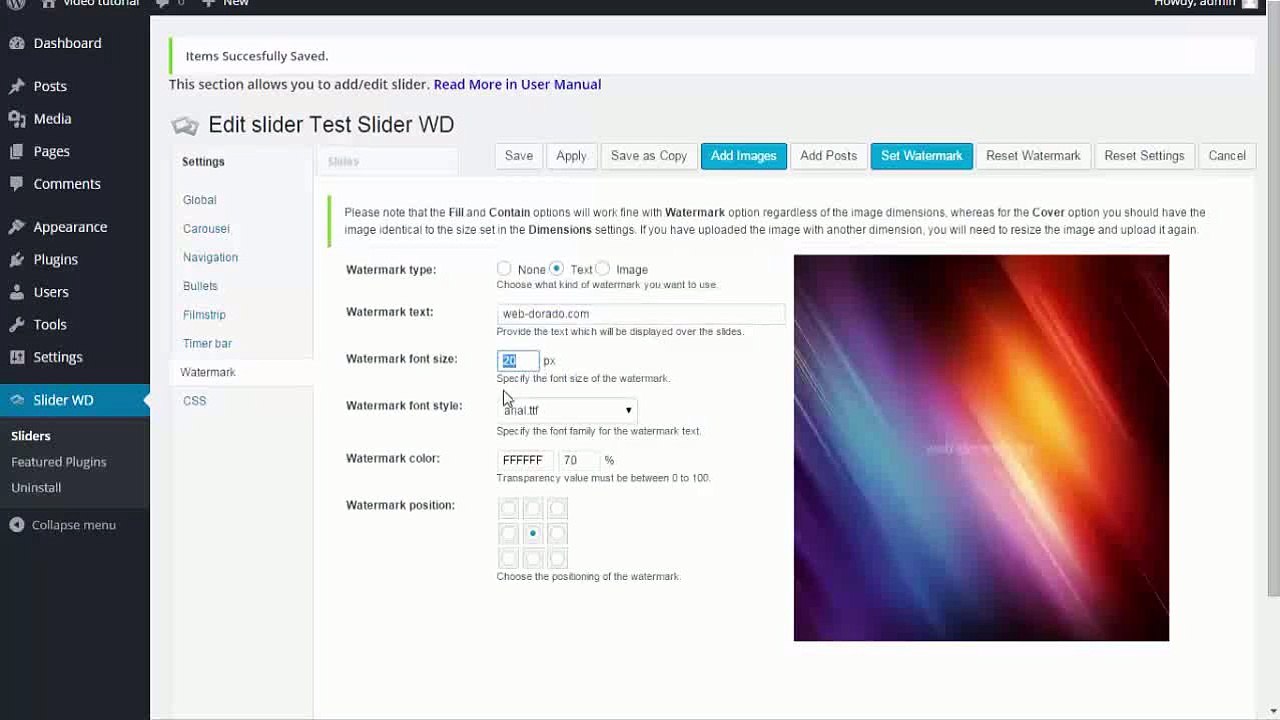Open the Media library icon
This screenshot has width=1280, height=720.
click(17, 118)
